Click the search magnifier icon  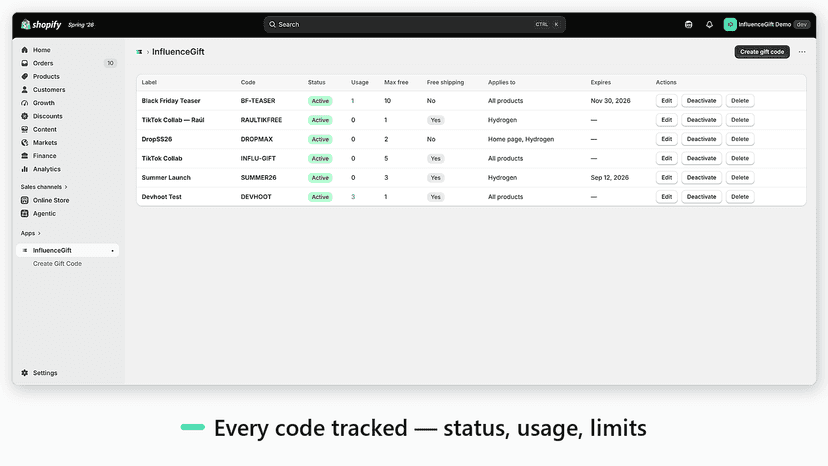tap(272, 24)
